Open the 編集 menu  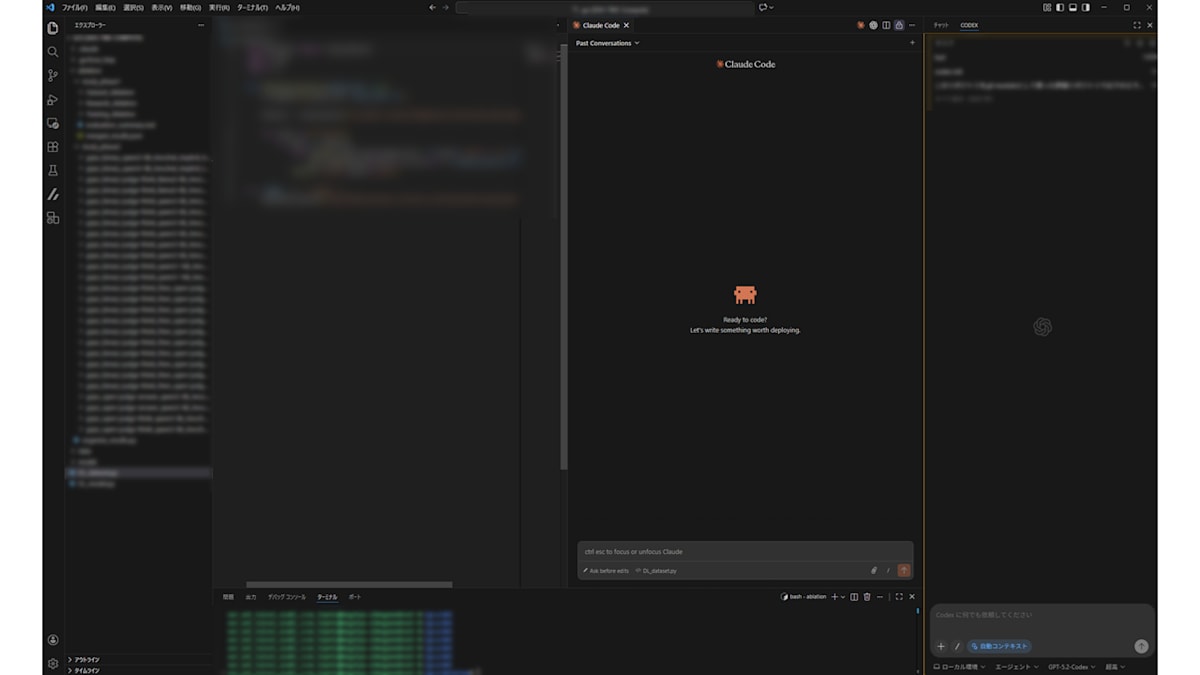point(105,7)
